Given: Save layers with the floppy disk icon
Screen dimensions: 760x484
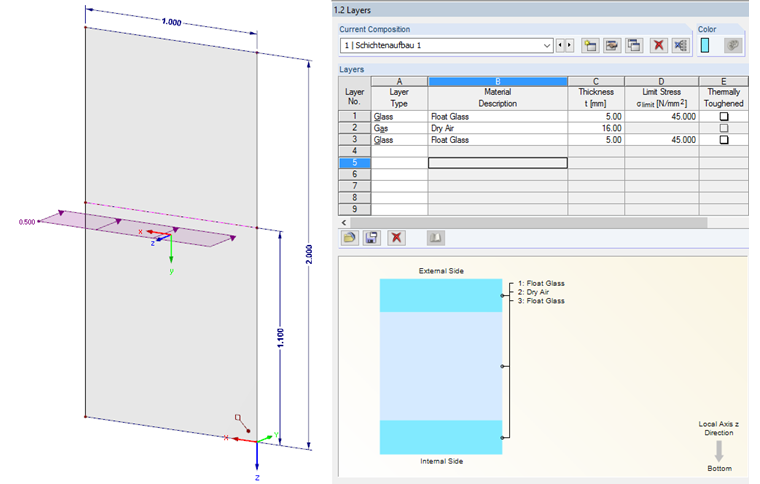Looking at the screenshot, I should (x=372, y=238).
